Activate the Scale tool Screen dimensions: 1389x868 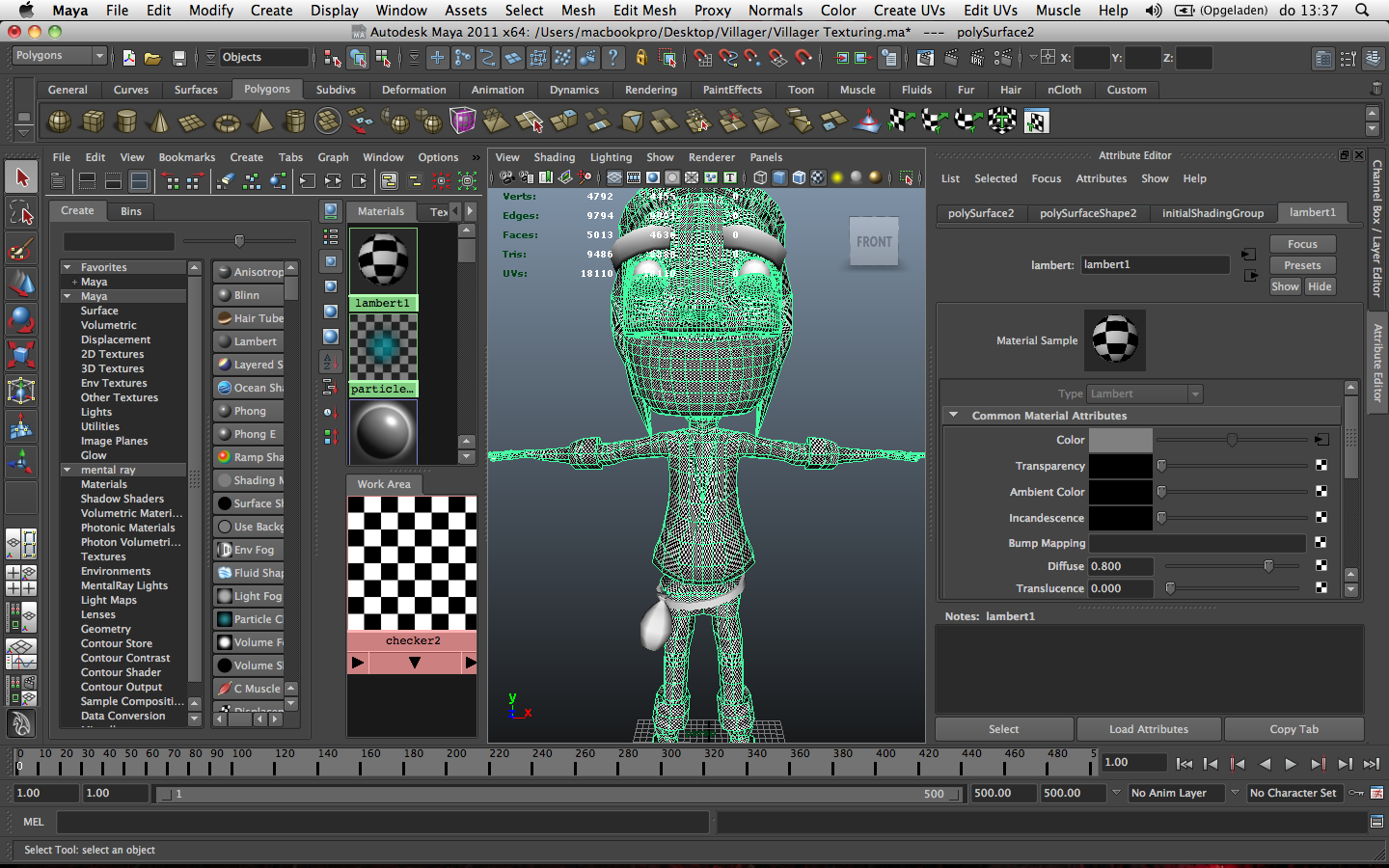(21, 355)
